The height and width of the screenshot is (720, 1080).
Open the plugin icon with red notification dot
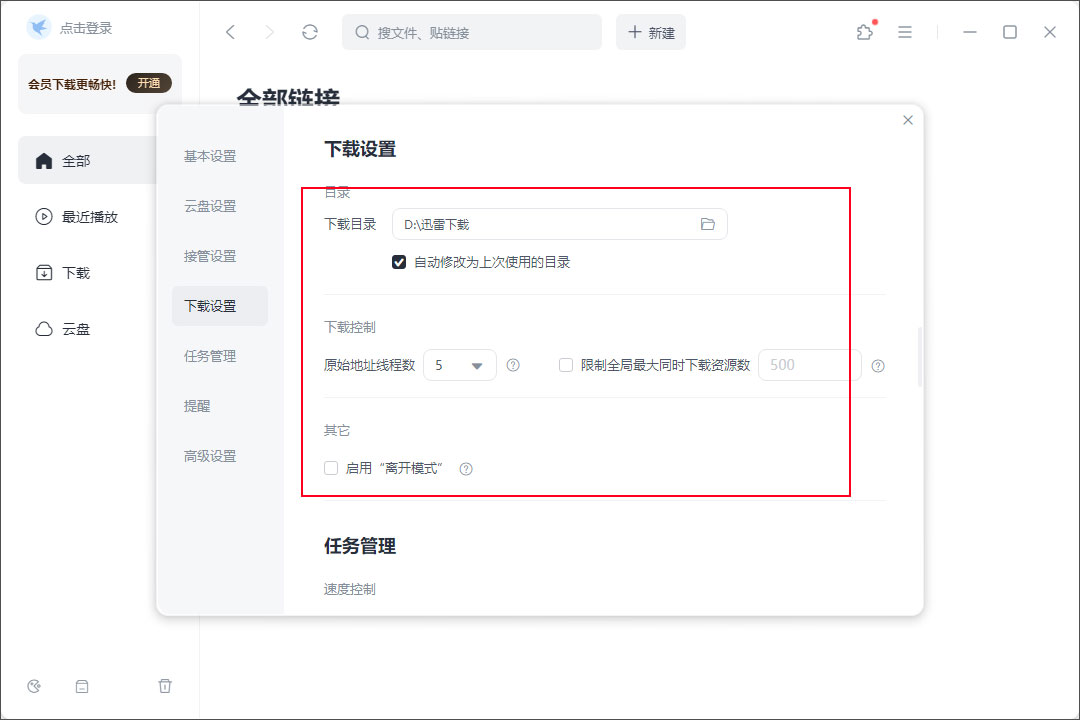tap(864, 32)
